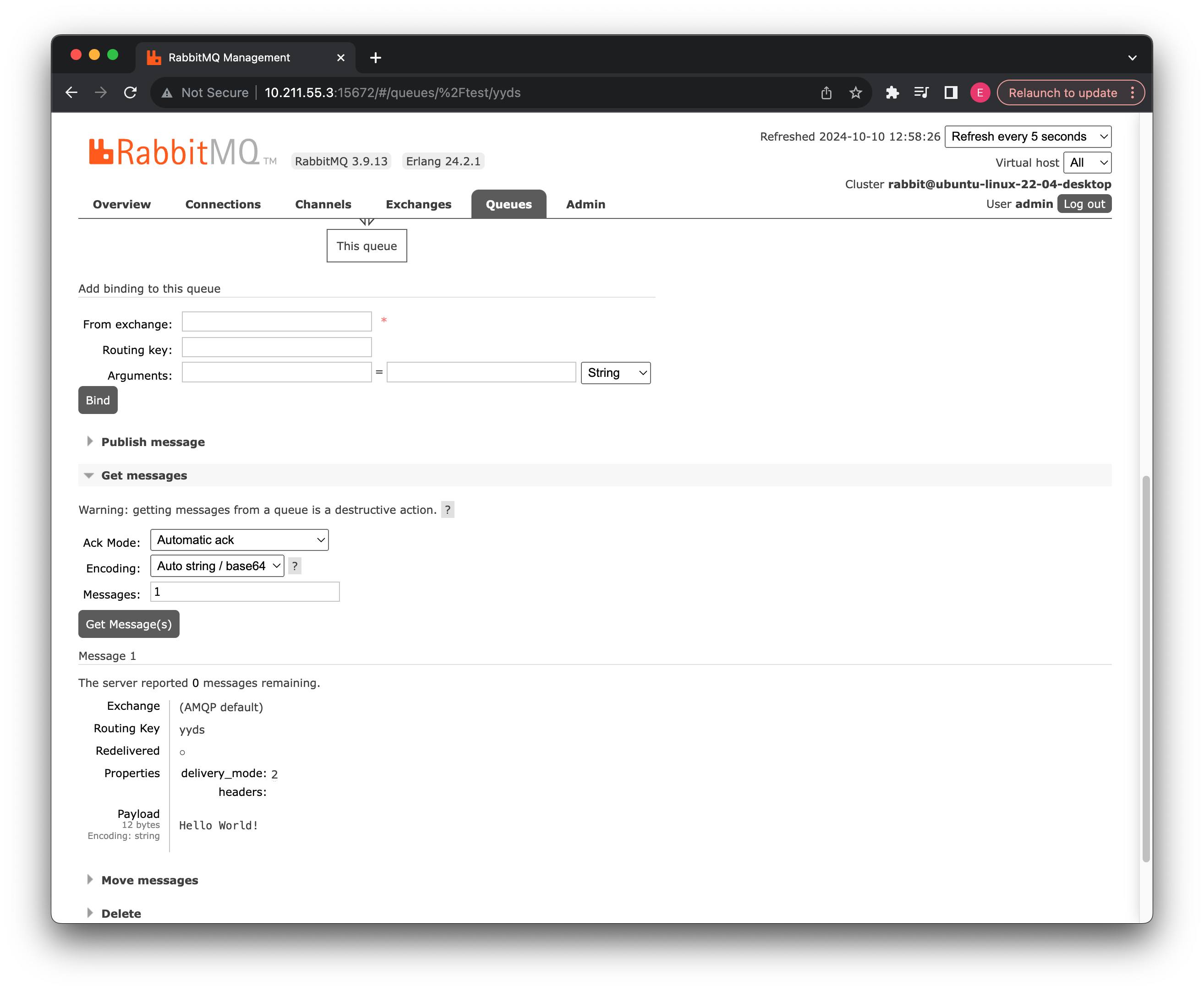1204x991 pixels.
Task: Open the Overview tab
Action: pyautogui.click(x=122, y=204)
